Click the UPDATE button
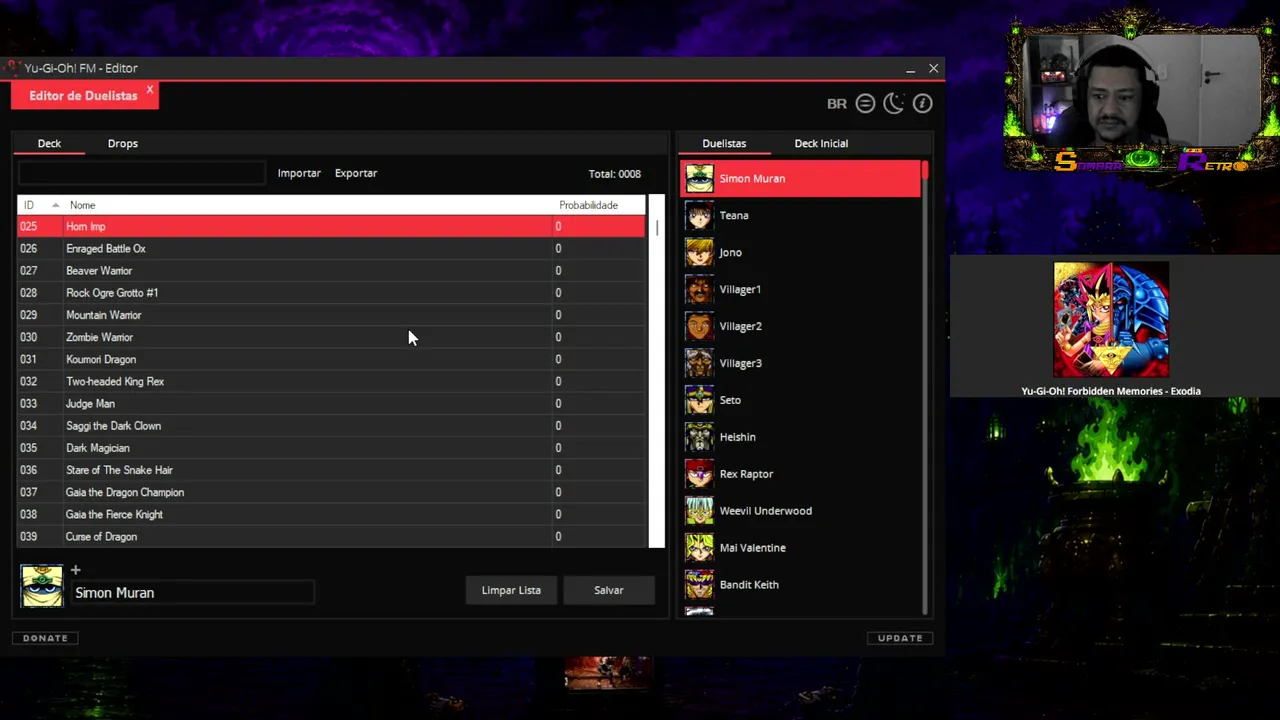This screenshot has height=720, width=1280. pos(900,638)
